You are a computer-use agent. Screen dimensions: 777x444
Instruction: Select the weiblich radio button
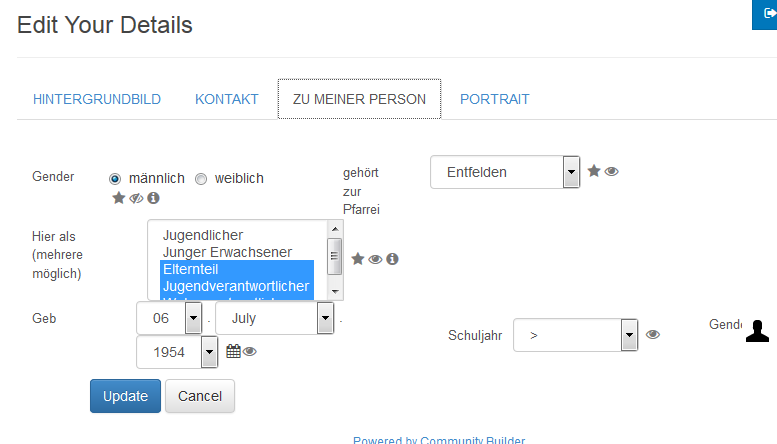[201, 179]
